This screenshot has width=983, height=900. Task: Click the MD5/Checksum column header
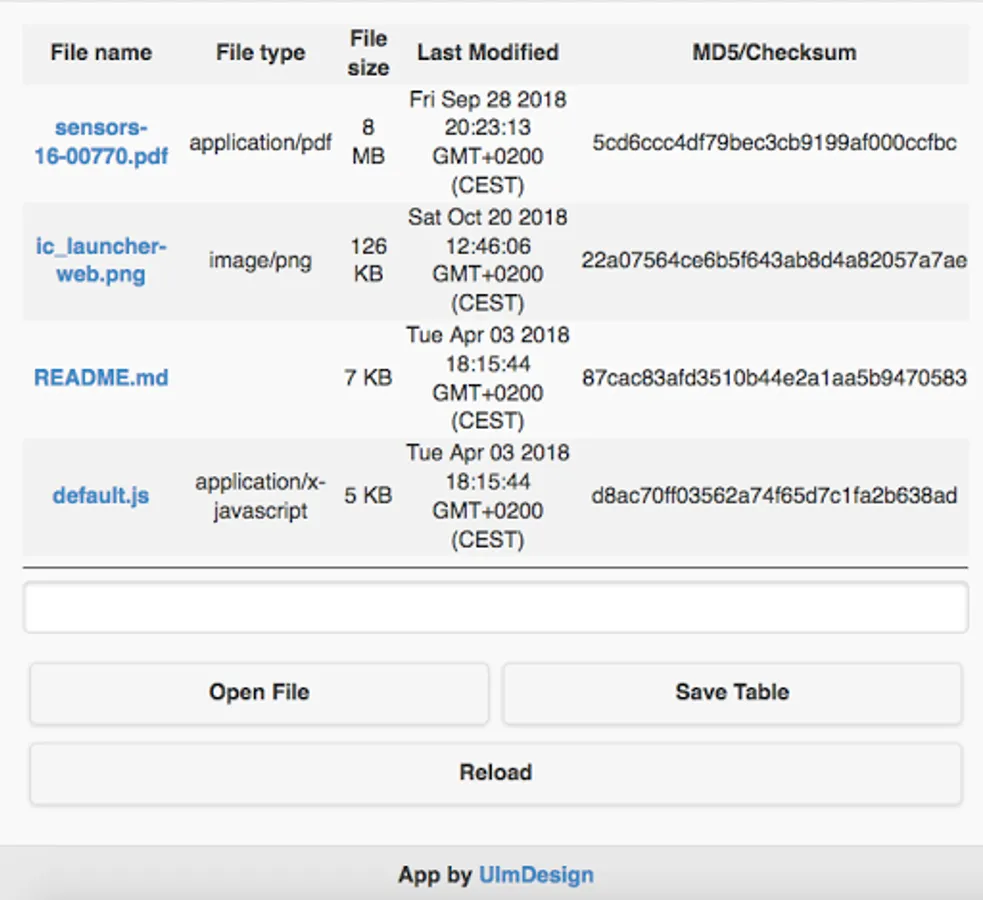tap(774, 53)
